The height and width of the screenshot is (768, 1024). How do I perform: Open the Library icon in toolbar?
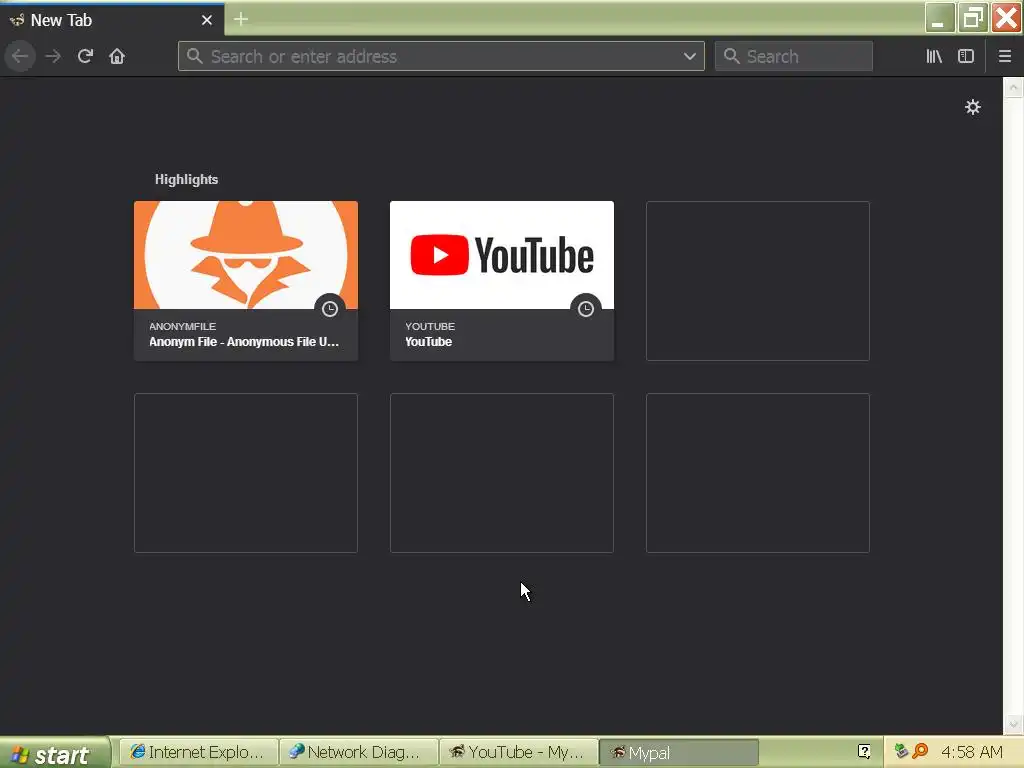(x=934, y=56)
